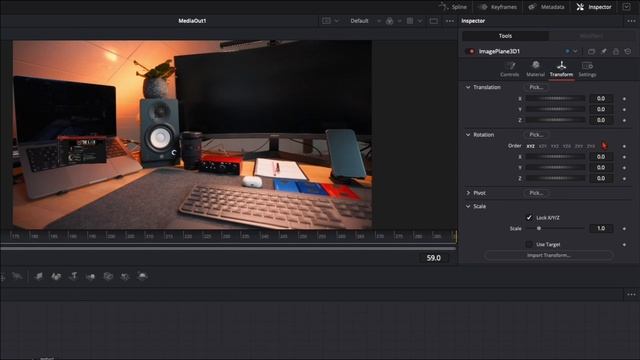Select the second rotation order option (XZY)
Image resolution: width=640 pixels, height=360 pixels.
pos(543,146)
